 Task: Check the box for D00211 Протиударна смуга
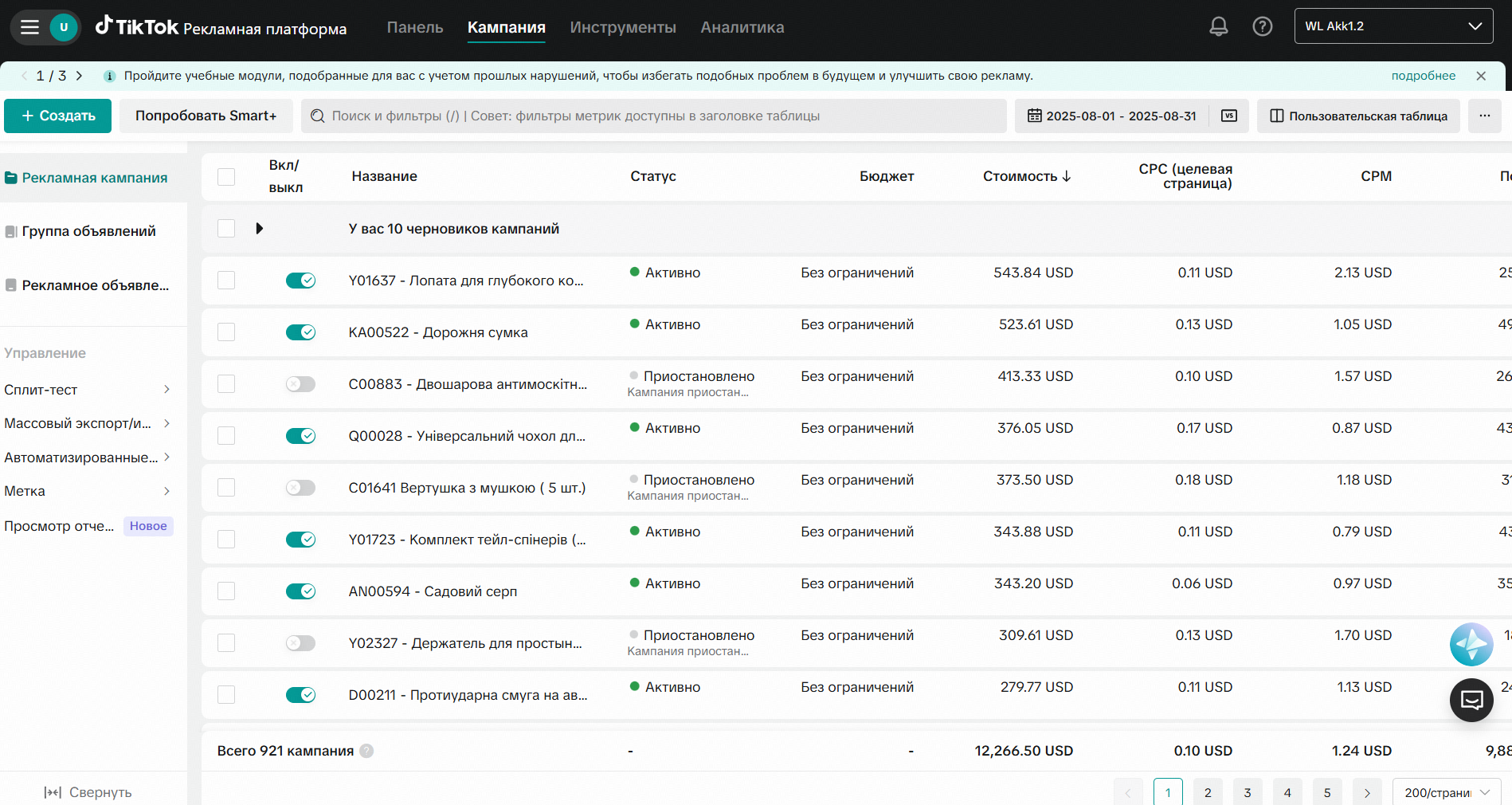(226, 695)
